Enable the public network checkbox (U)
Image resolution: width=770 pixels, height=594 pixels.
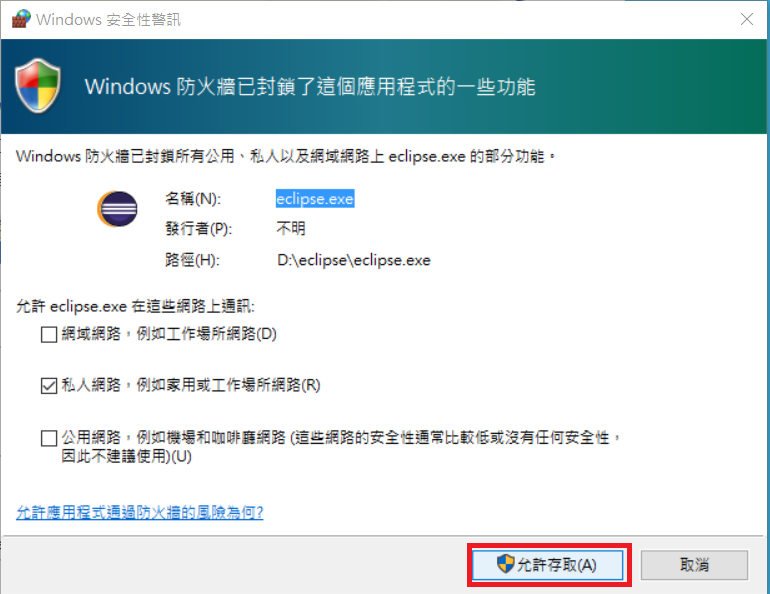49,438
